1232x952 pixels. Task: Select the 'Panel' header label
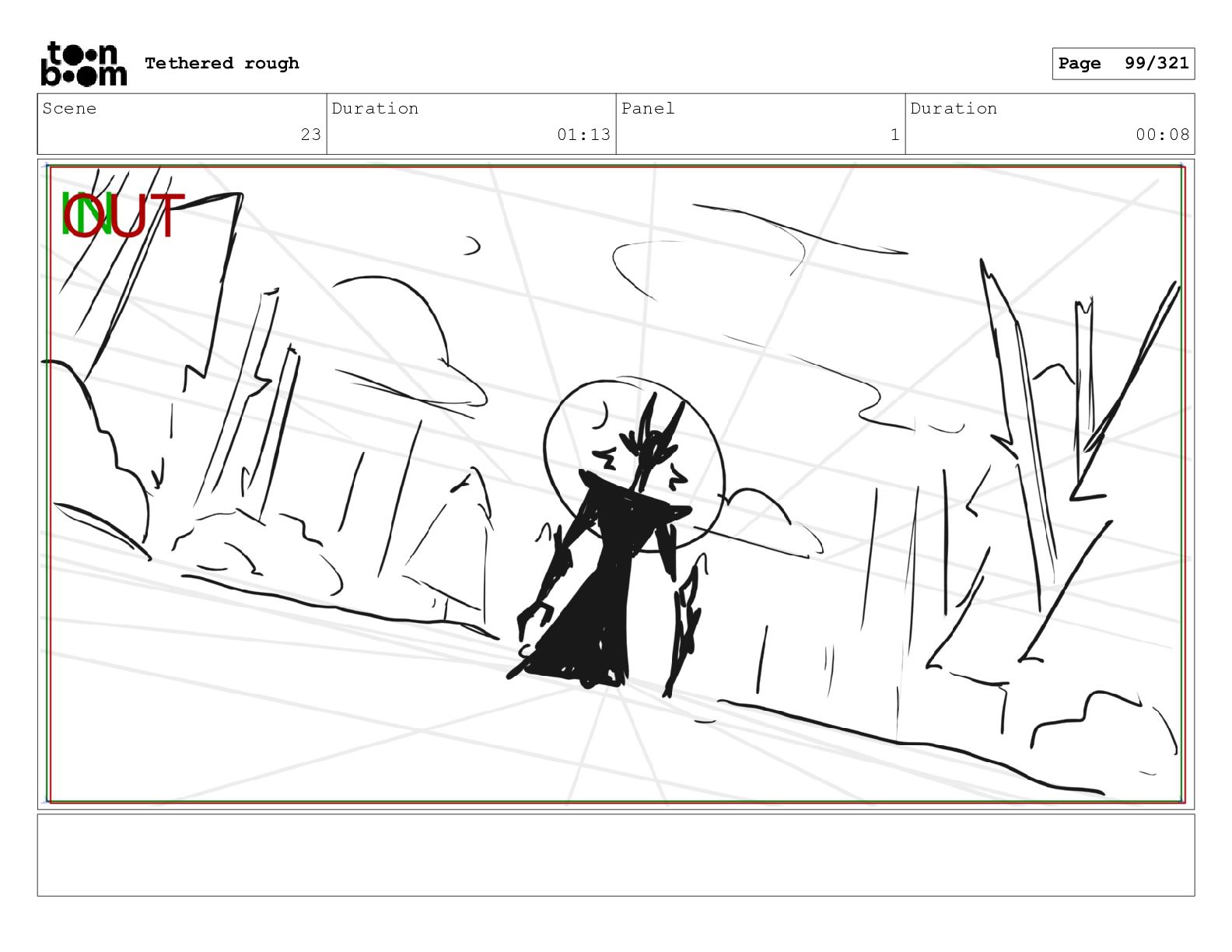tap(648, 108)
